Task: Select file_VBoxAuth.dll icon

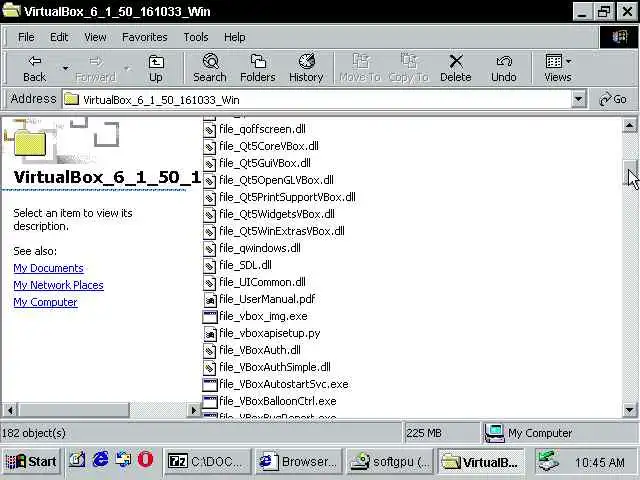Action: (209, 351)
